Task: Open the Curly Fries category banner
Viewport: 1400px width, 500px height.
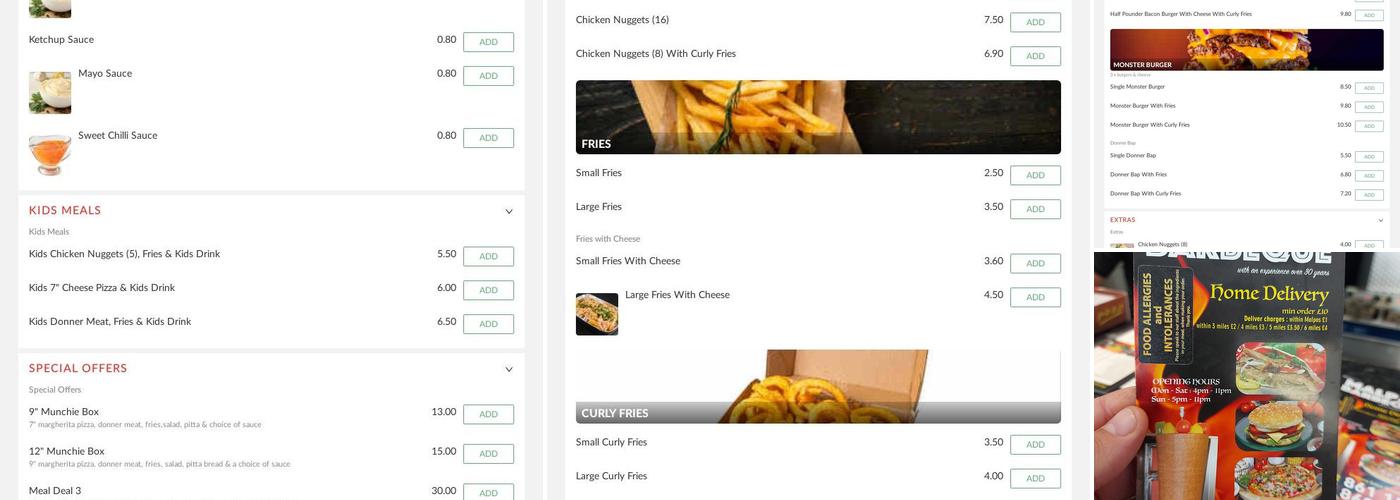Action: click(x=818, y=387)
